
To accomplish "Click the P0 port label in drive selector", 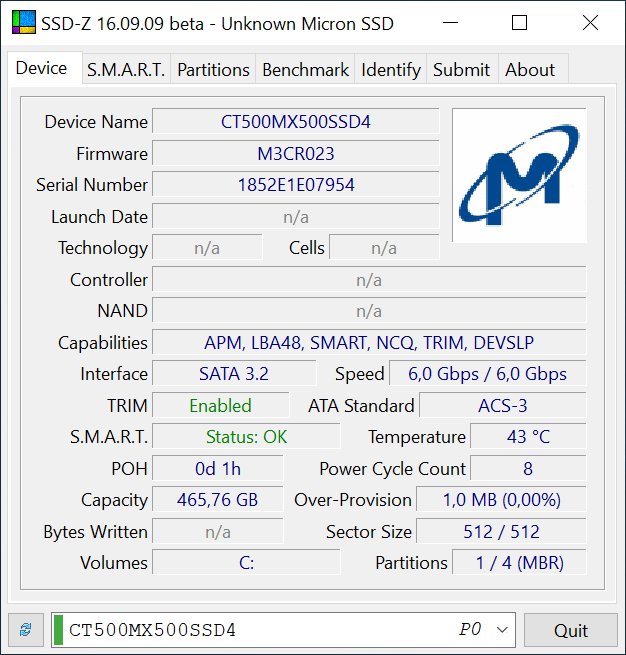I will pos(470,629).
